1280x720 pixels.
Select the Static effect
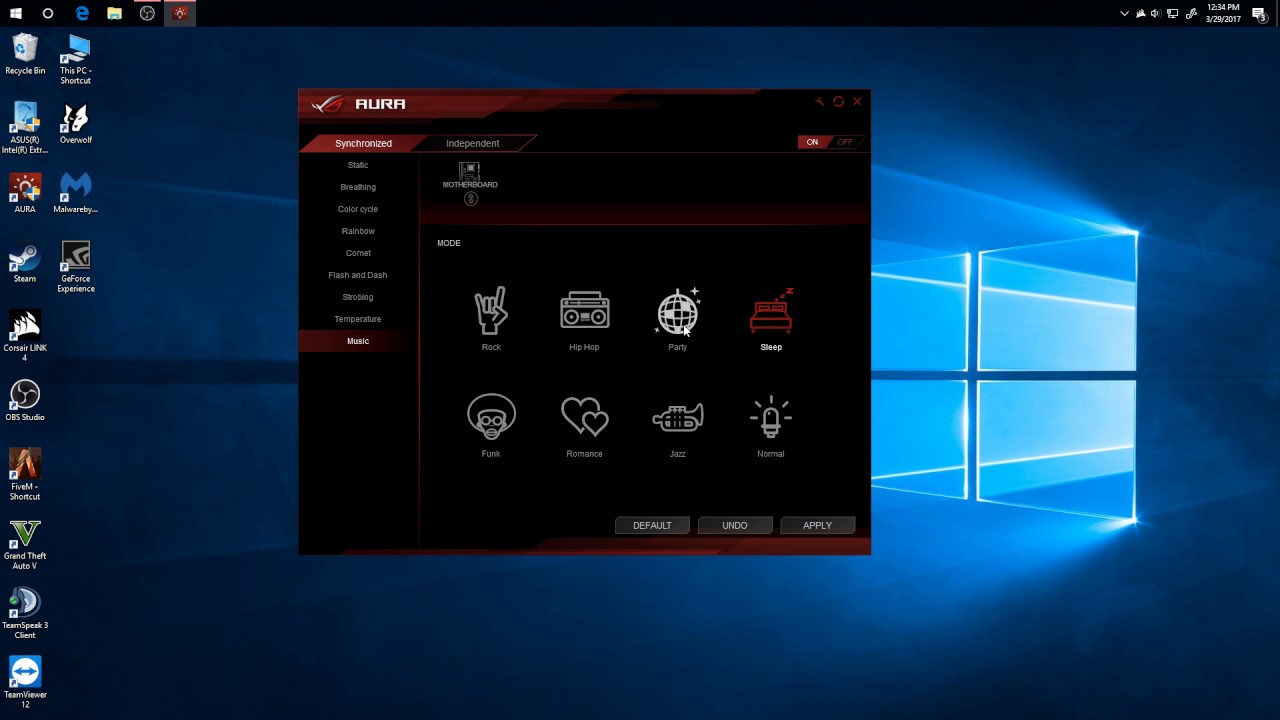coord(358,165)
